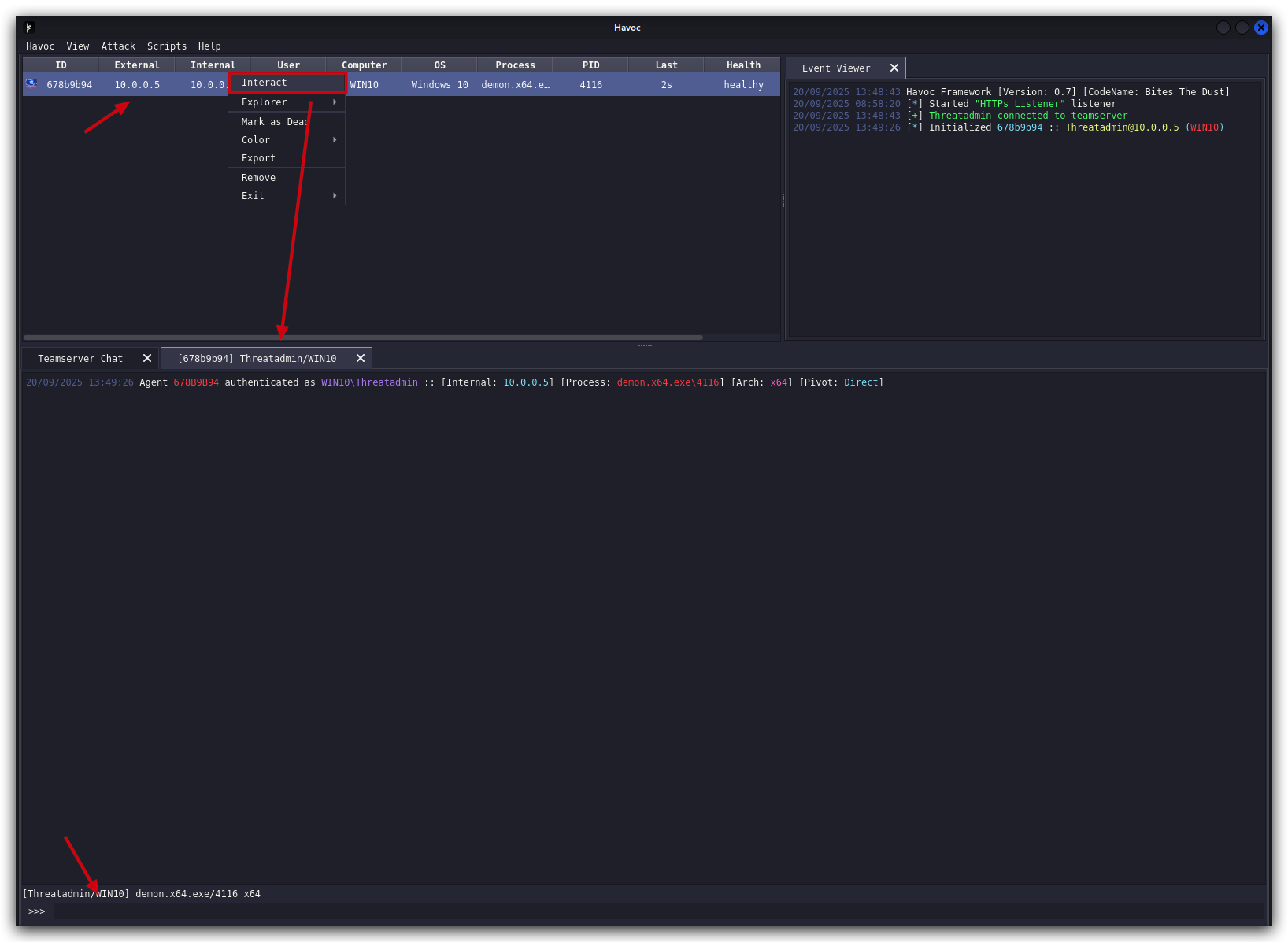Image resolution: width=1288 pixels, height=942 pixels.
Task: Sort by Last column header
Action: click(x=666, y=65)
